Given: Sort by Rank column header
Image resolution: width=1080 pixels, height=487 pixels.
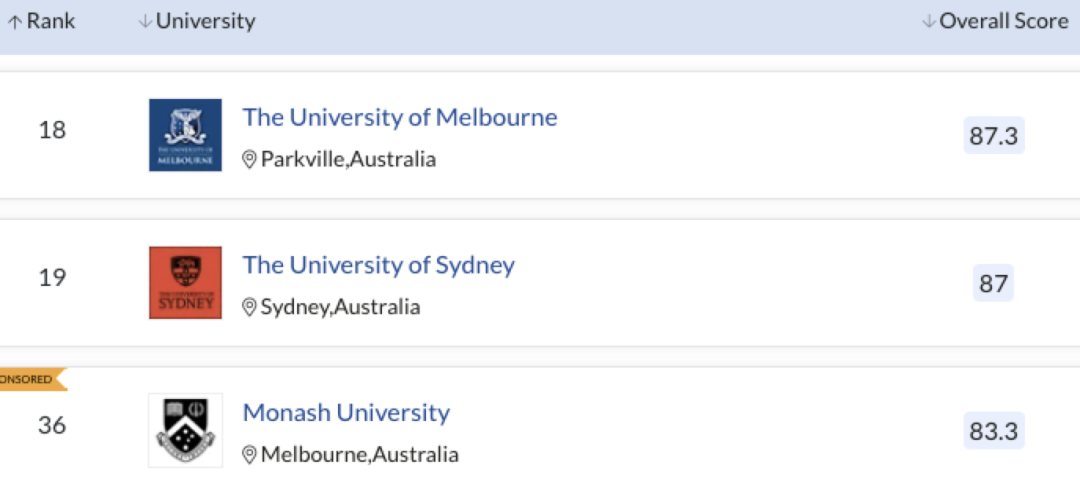Looking at the screenshot, I should point(41,21).
